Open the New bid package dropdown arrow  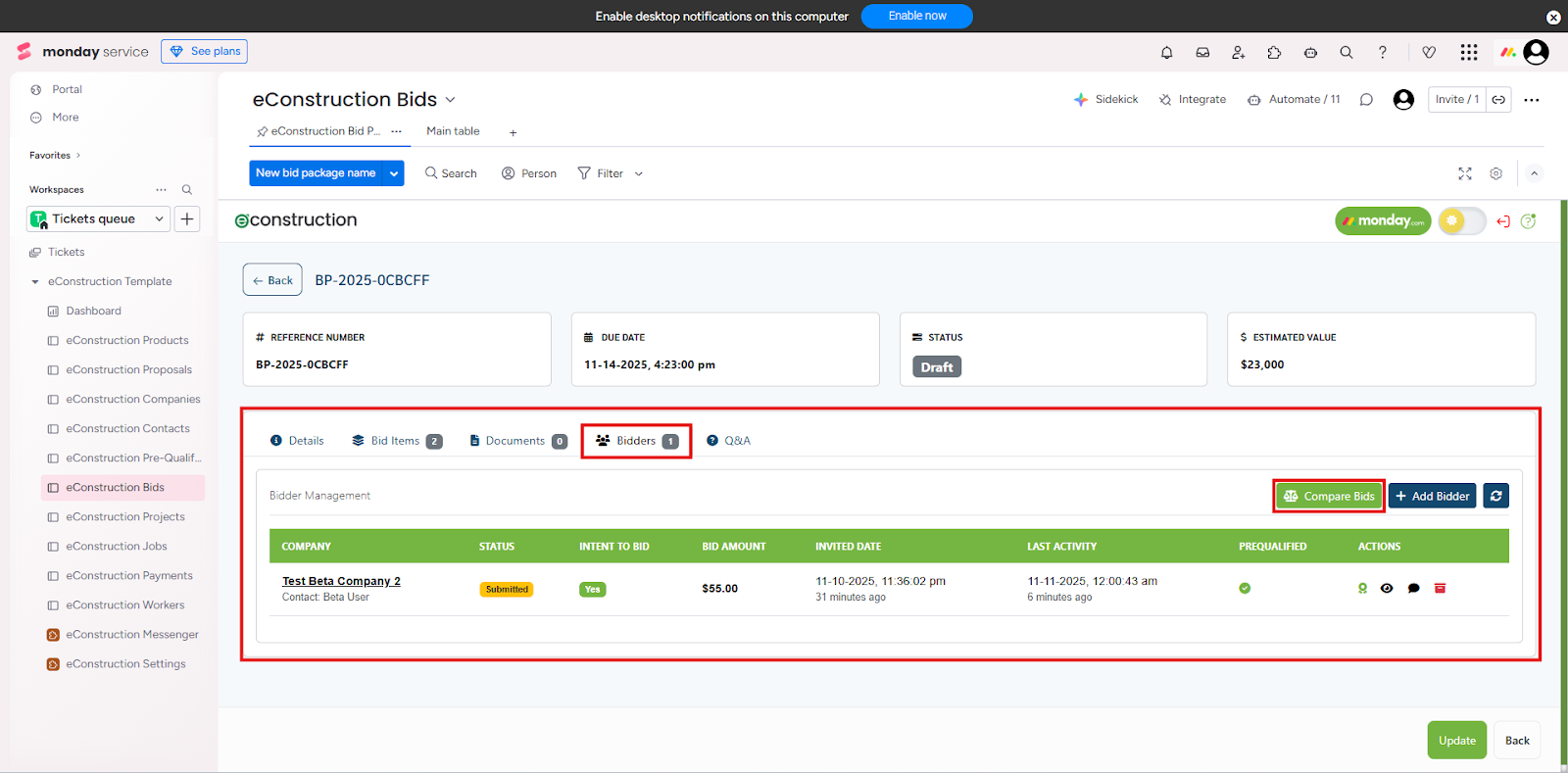pyautogui.click(x=394, y=173)
